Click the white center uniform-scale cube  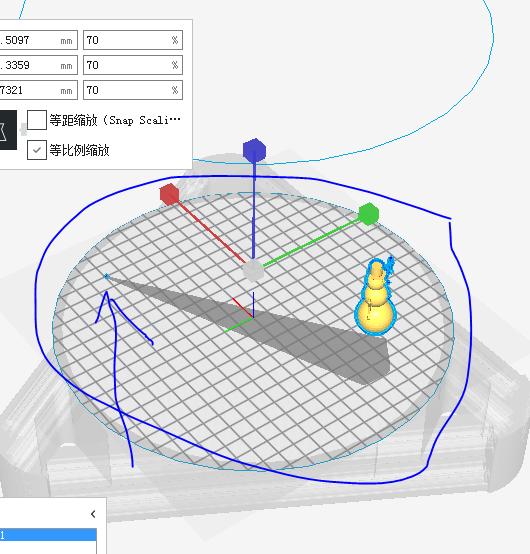click(x=253, y=271)
